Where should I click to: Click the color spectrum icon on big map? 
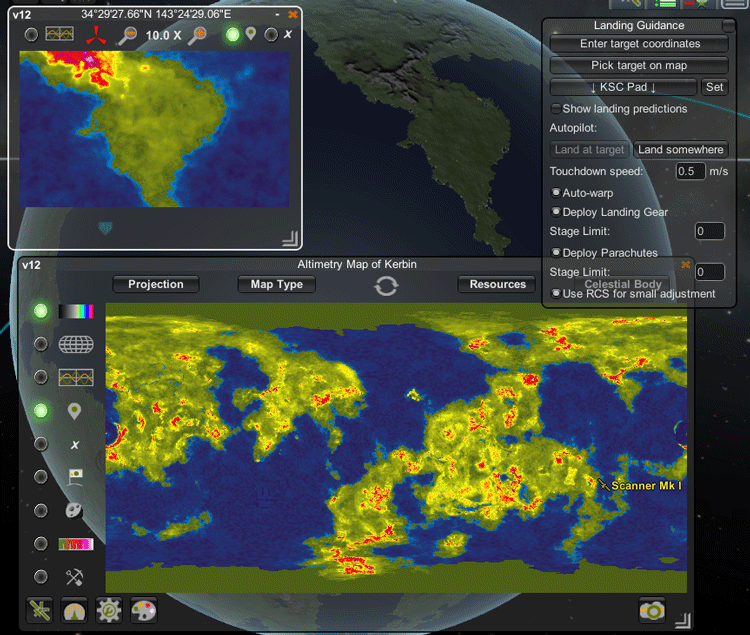point(76,311)
